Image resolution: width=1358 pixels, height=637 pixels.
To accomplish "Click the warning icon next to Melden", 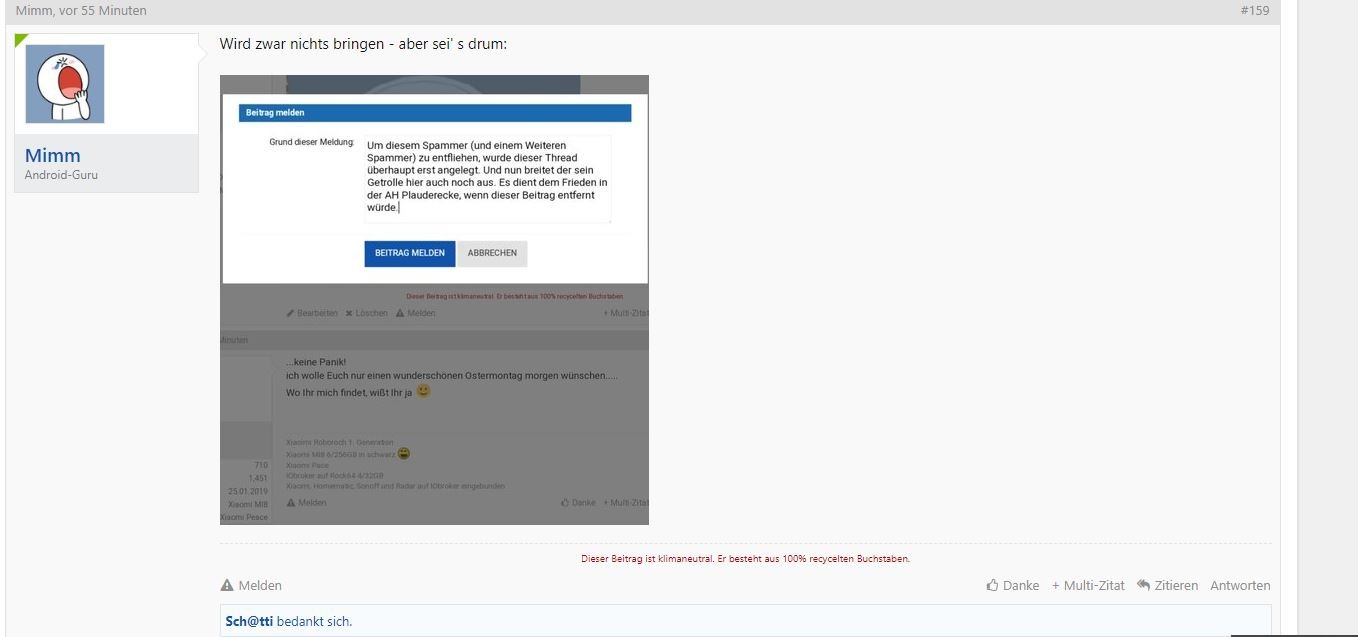I will (x=227, y=586).
